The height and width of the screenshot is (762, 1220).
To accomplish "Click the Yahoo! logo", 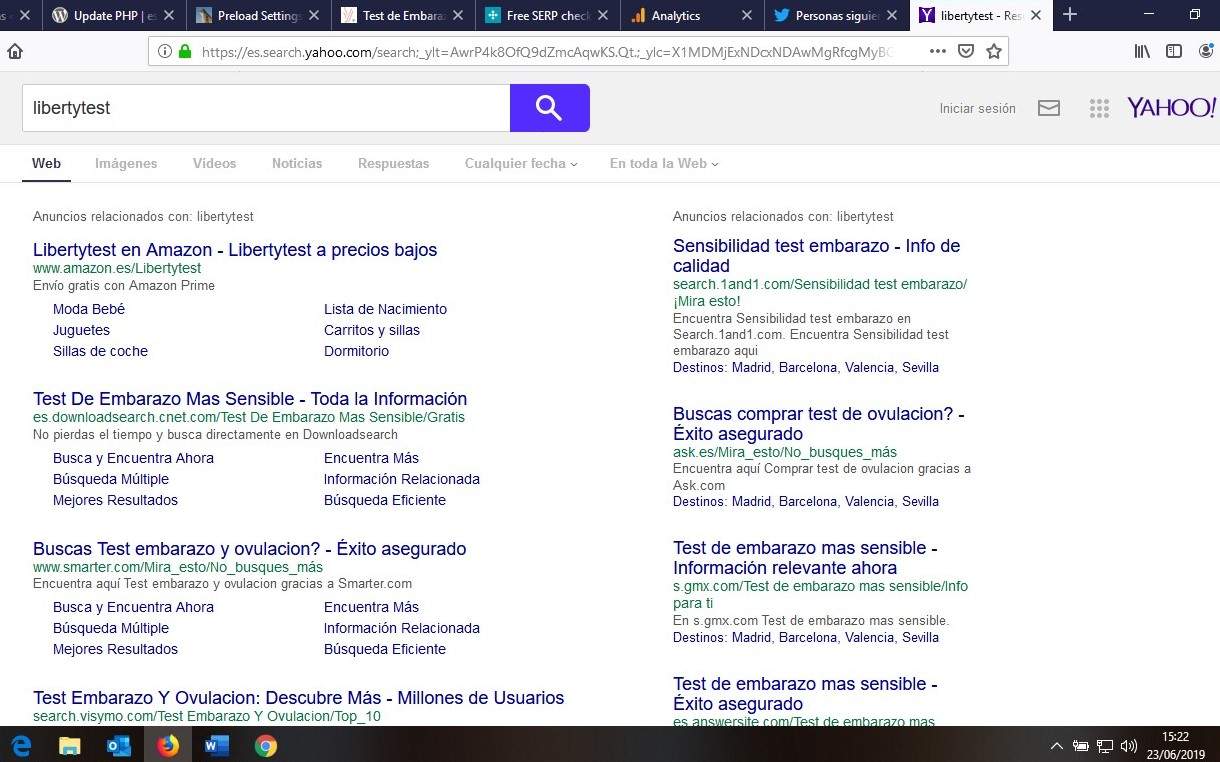I will tap(1171, 107).
